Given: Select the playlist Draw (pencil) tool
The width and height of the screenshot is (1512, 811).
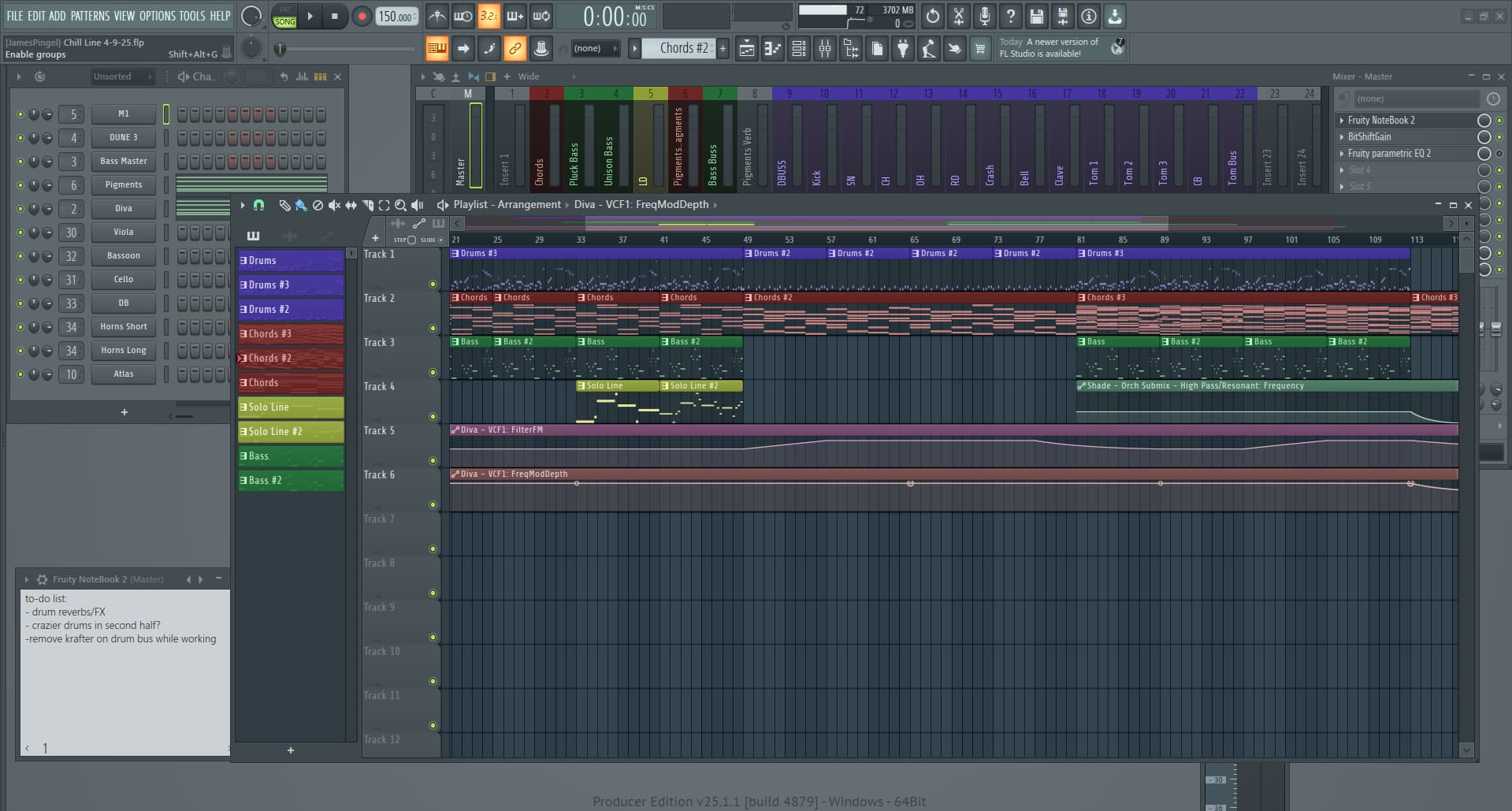Looking at the screenshot, I should click(284, 205).
